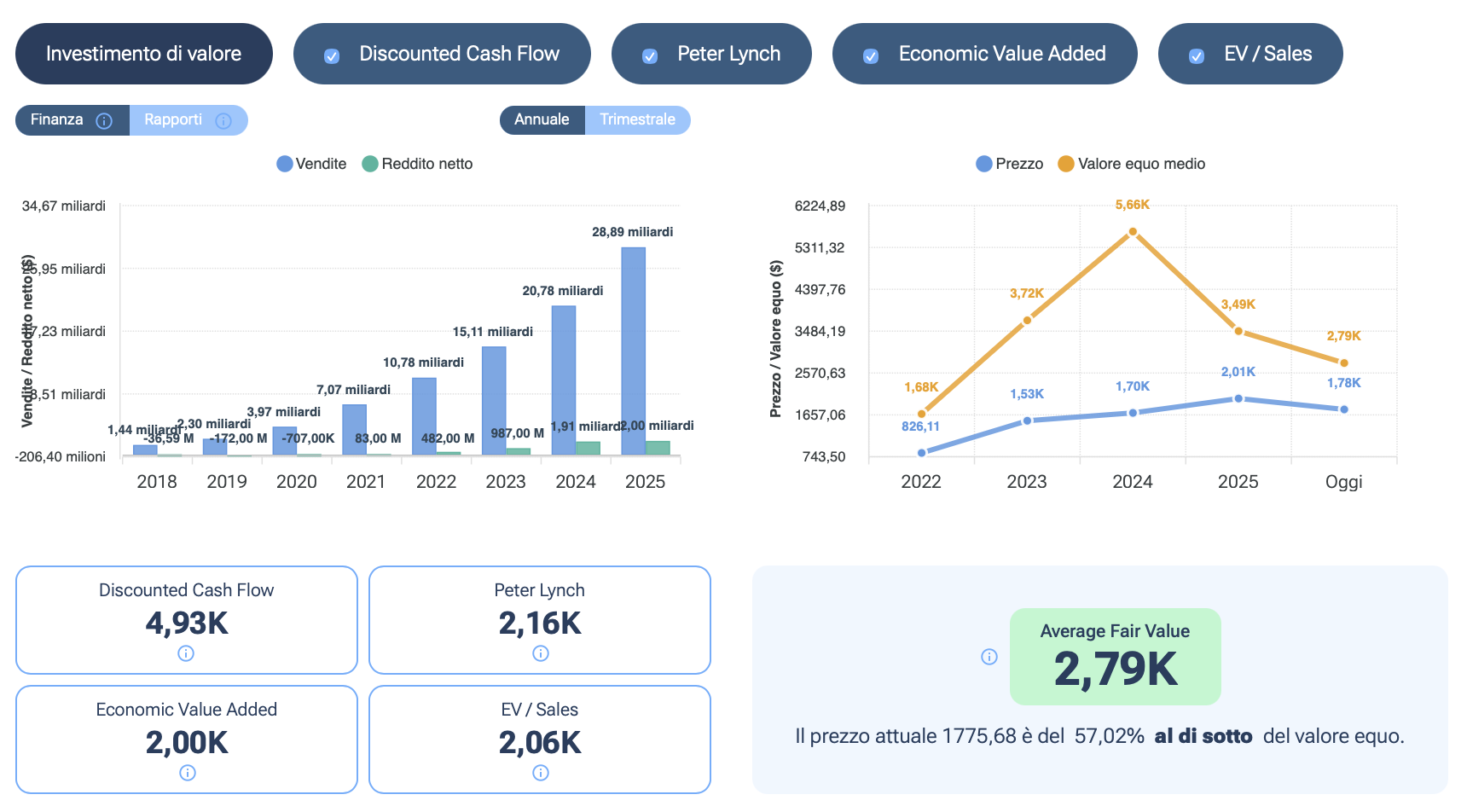The height and width of the screenshot is (812, 1467).
Task: Click info icon next to Finanza
Action: 104,121
